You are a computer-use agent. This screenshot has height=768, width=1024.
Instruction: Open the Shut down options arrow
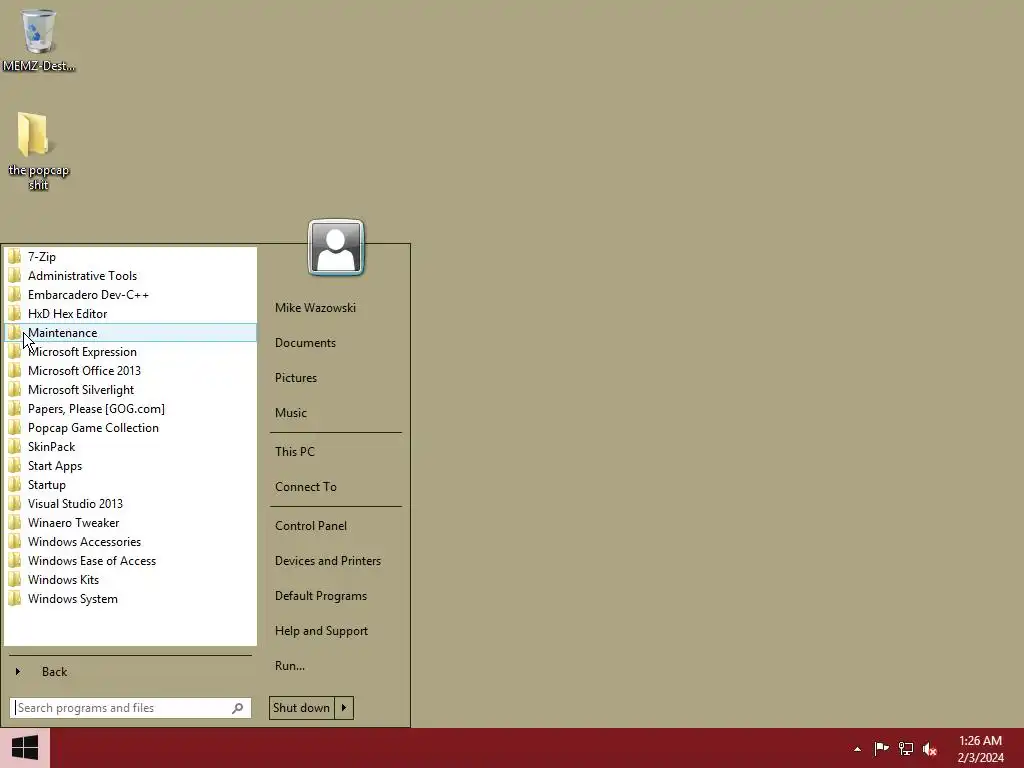[x=344, y=708]
